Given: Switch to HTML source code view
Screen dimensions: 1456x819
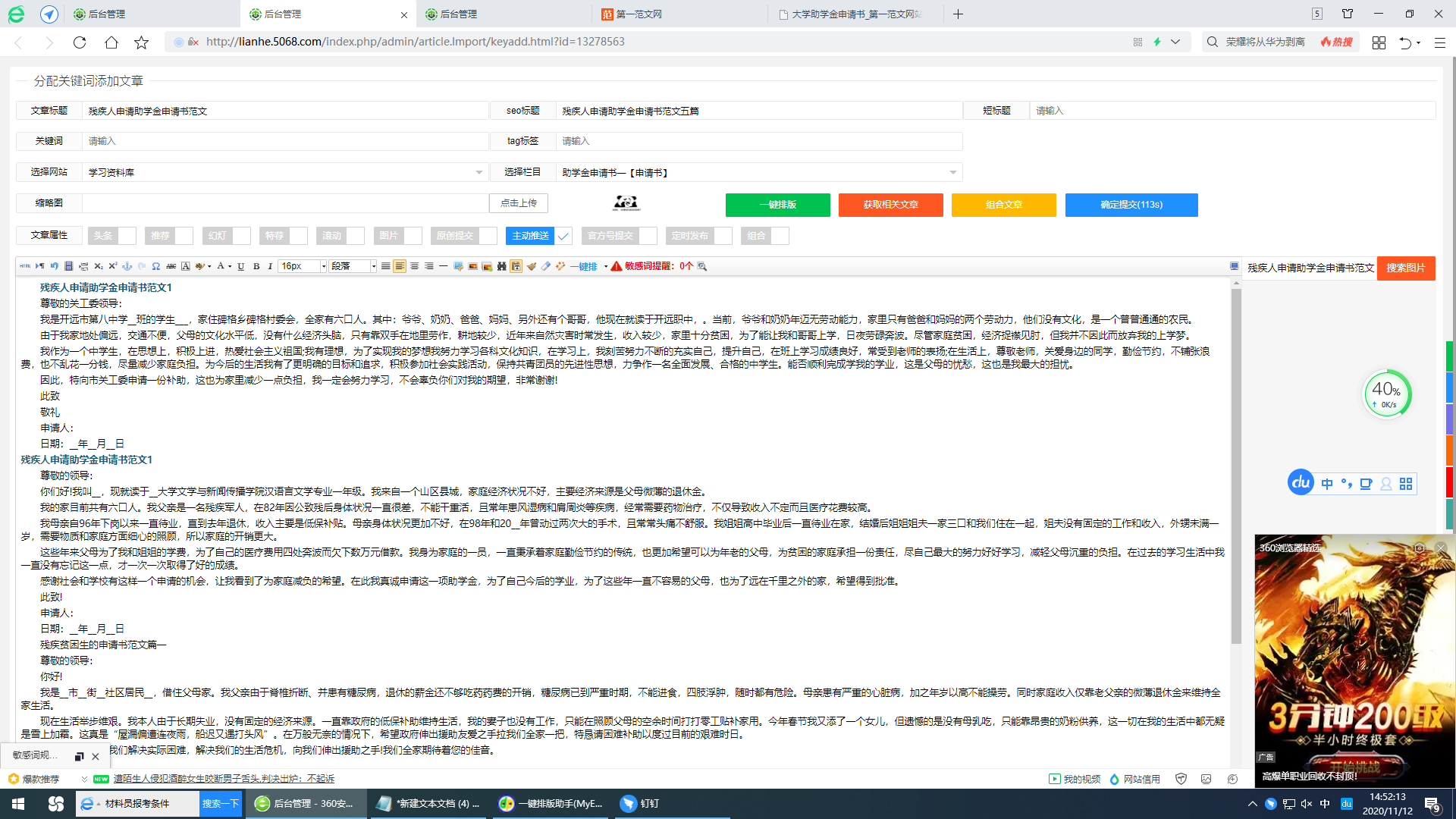Looking at the screenshot, I should point(24,266).
